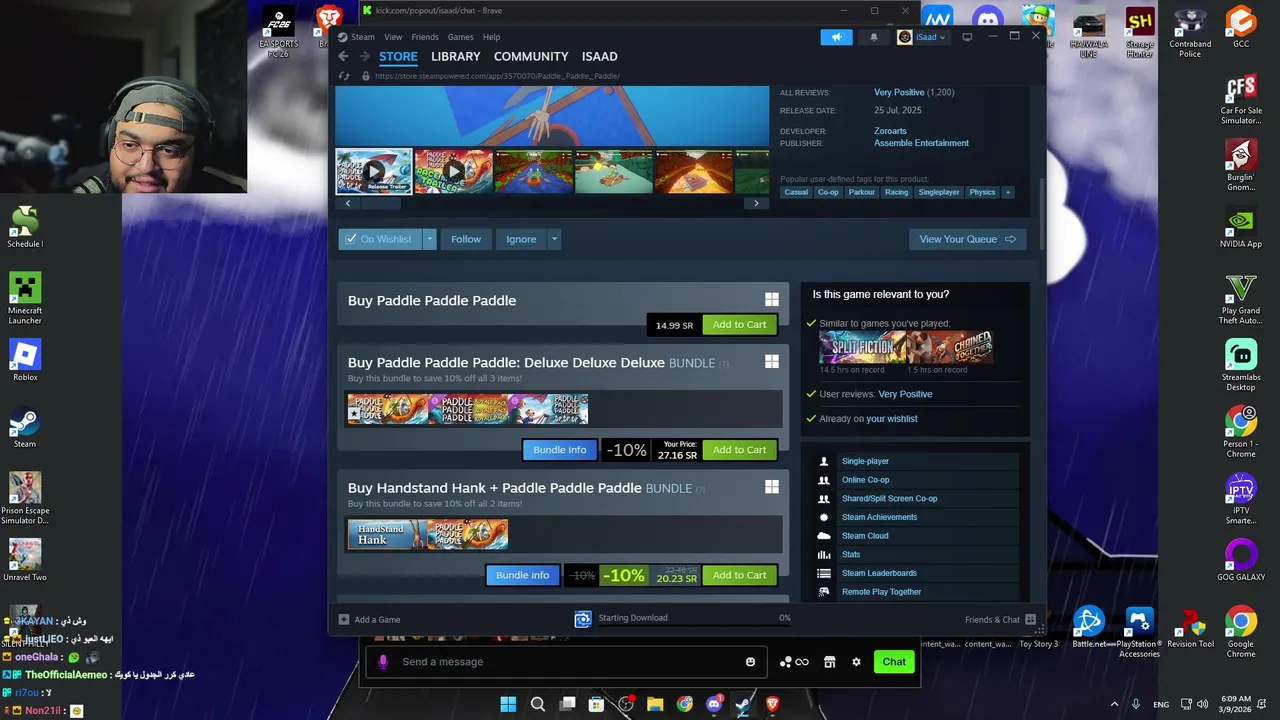Toggle the On Wishlist checkbox button
The width and height of the screenshot is (1280, 720).
tap(380, 239)
